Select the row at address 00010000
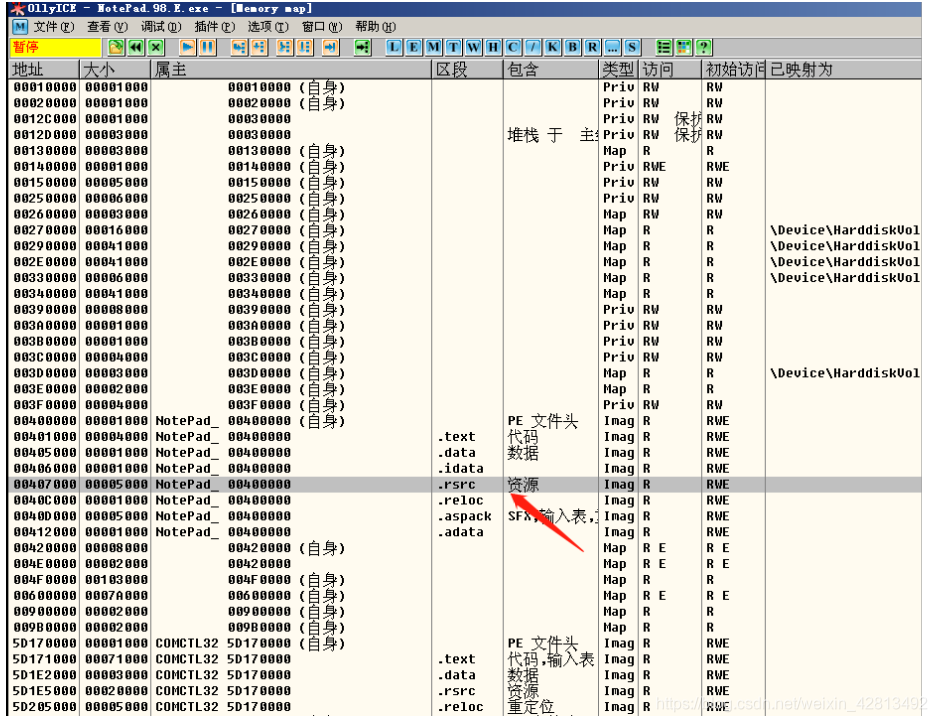This screenshot has width=937, height=722. [466, 87]
